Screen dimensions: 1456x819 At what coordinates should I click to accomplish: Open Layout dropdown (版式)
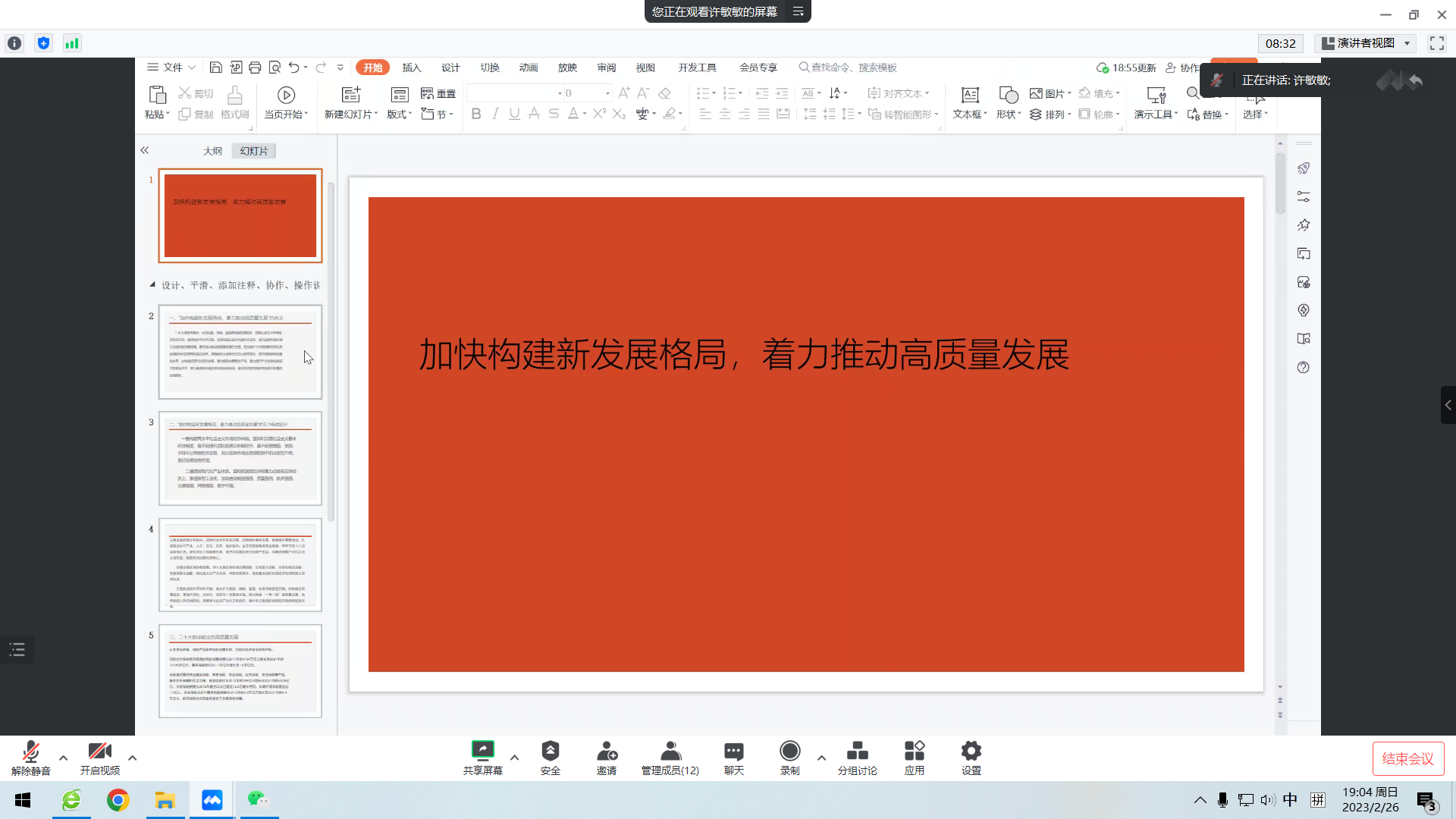pyautogui.click(x=399, y=115)
